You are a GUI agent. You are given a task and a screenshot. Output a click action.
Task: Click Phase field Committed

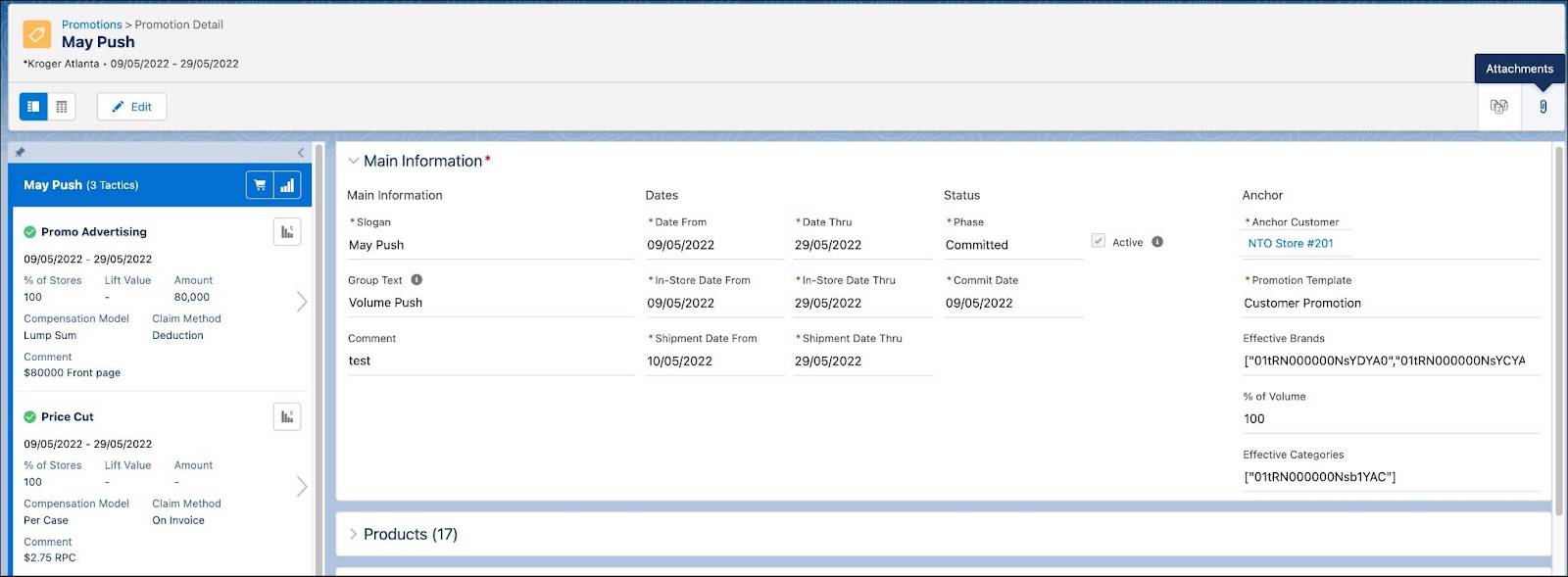[1013, 246]
